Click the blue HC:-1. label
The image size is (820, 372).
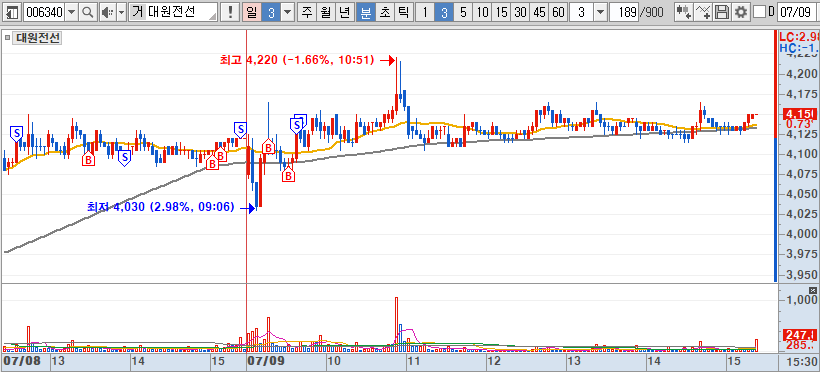798,48
